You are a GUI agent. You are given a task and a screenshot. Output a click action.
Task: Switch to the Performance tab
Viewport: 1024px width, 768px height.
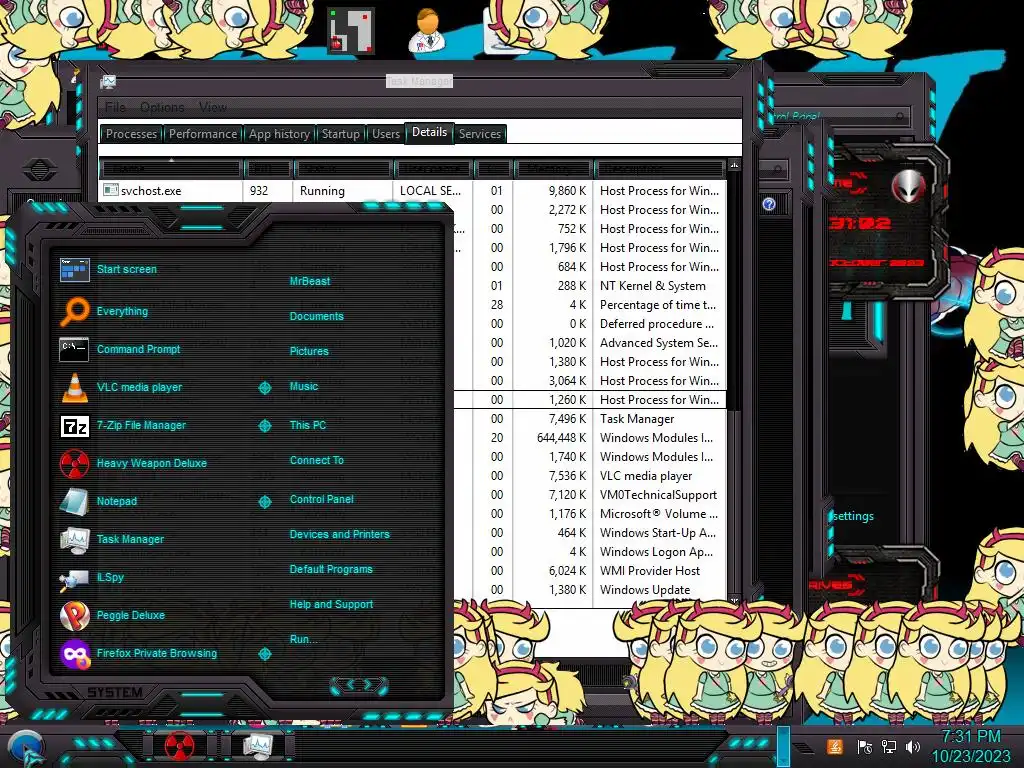click(x=203, y=134)
